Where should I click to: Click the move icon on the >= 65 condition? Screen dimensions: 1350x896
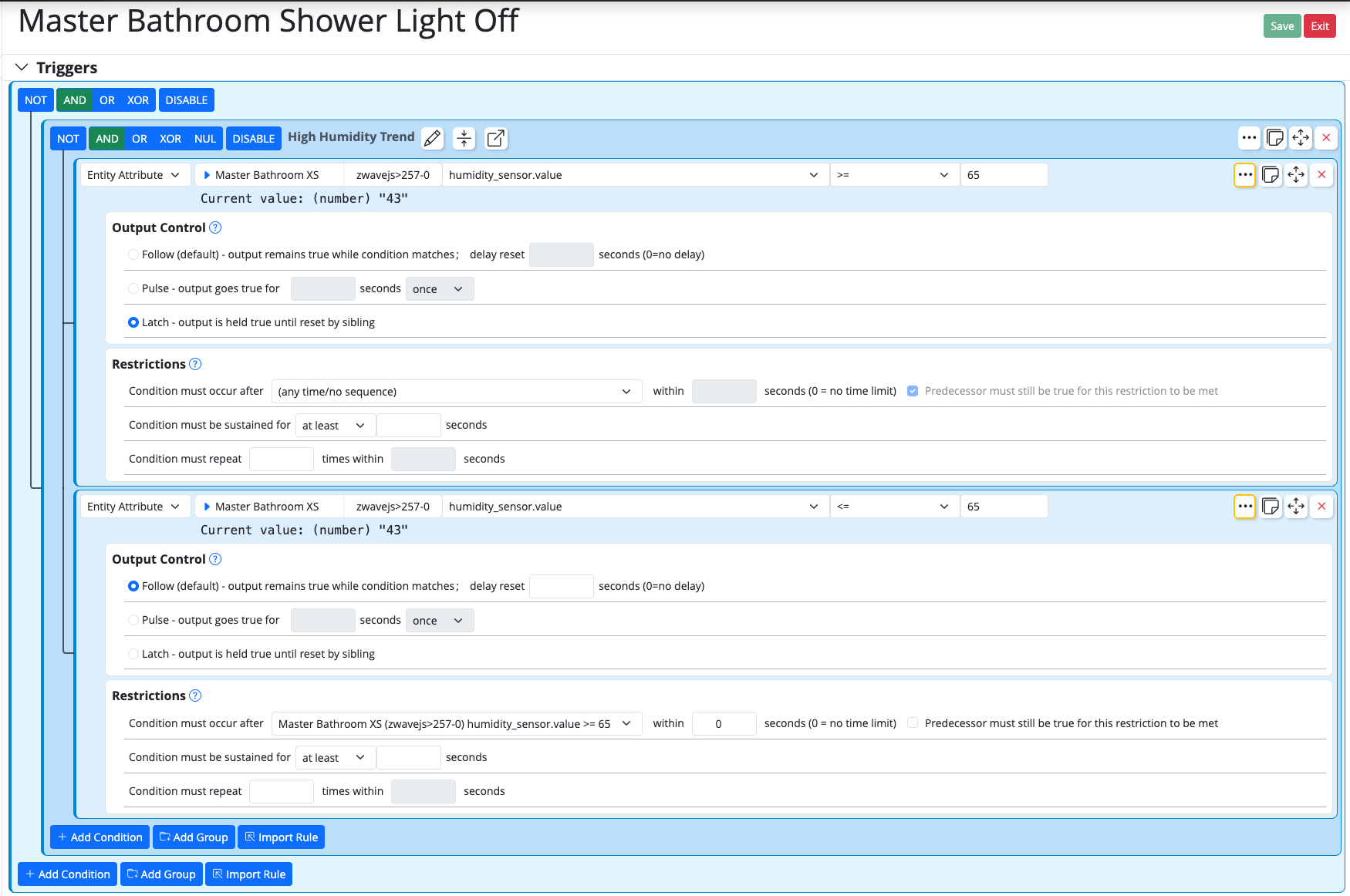point(1296,175)
